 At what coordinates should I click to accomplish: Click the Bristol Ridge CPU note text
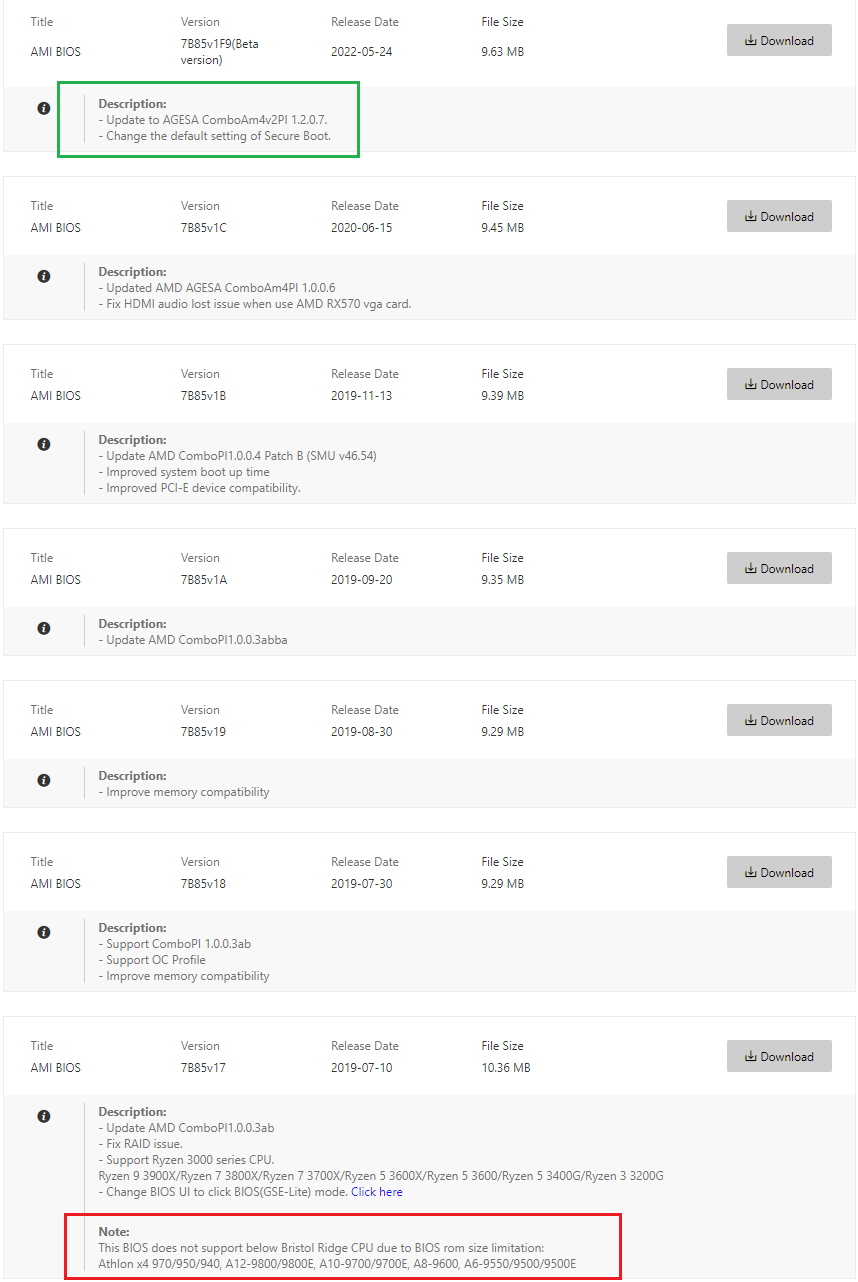click(x=321, y=1248)
